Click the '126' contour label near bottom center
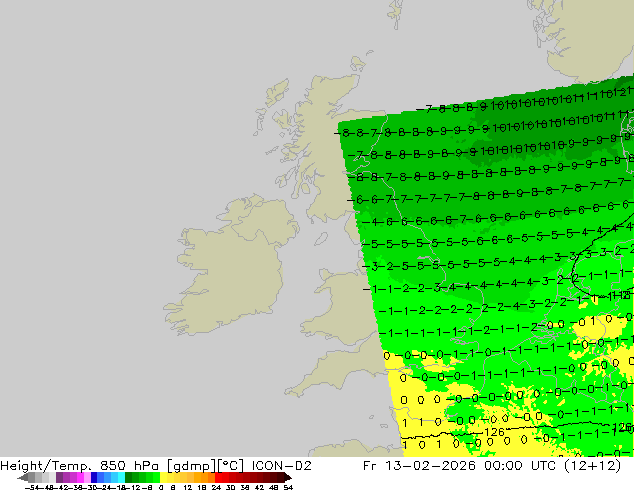This screenshot has height=490, width=634. [x=494, y=432]
